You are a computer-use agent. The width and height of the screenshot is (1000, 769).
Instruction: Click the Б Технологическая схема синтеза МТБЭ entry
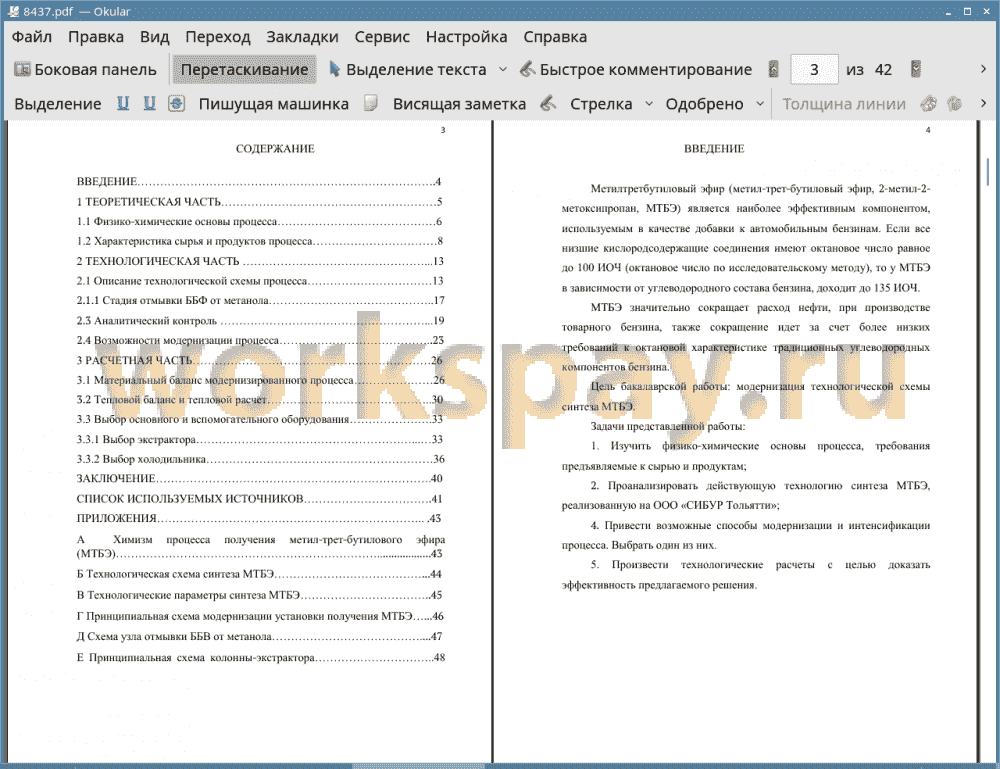click(x=259, y=575)
